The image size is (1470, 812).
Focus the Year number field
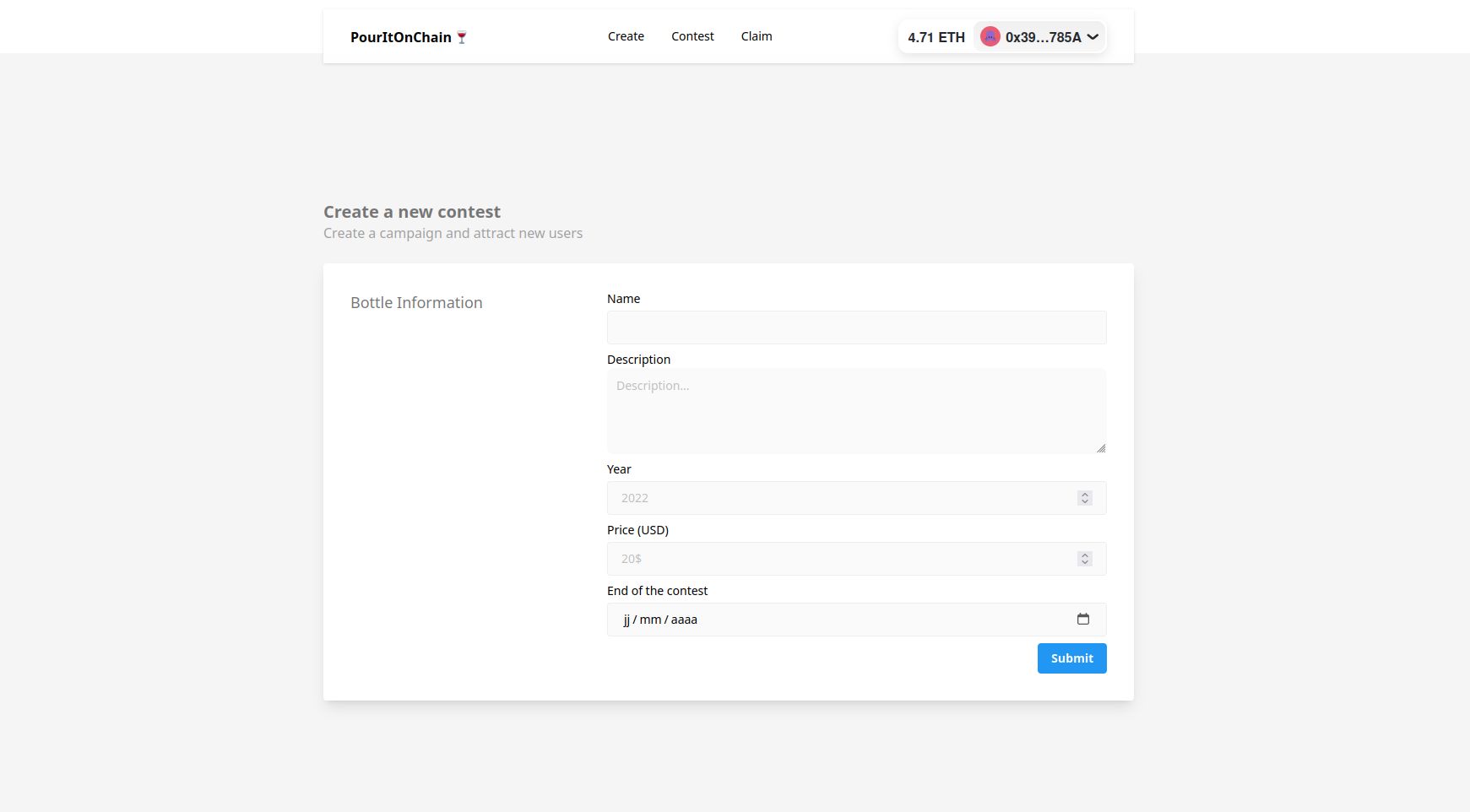(856, 498)
